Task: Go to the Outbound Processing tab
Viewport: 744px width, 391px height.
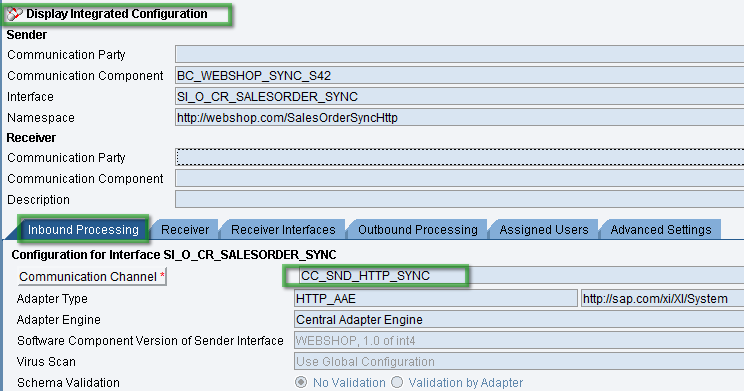Action: pyautogui.click(x=418, y=230)
